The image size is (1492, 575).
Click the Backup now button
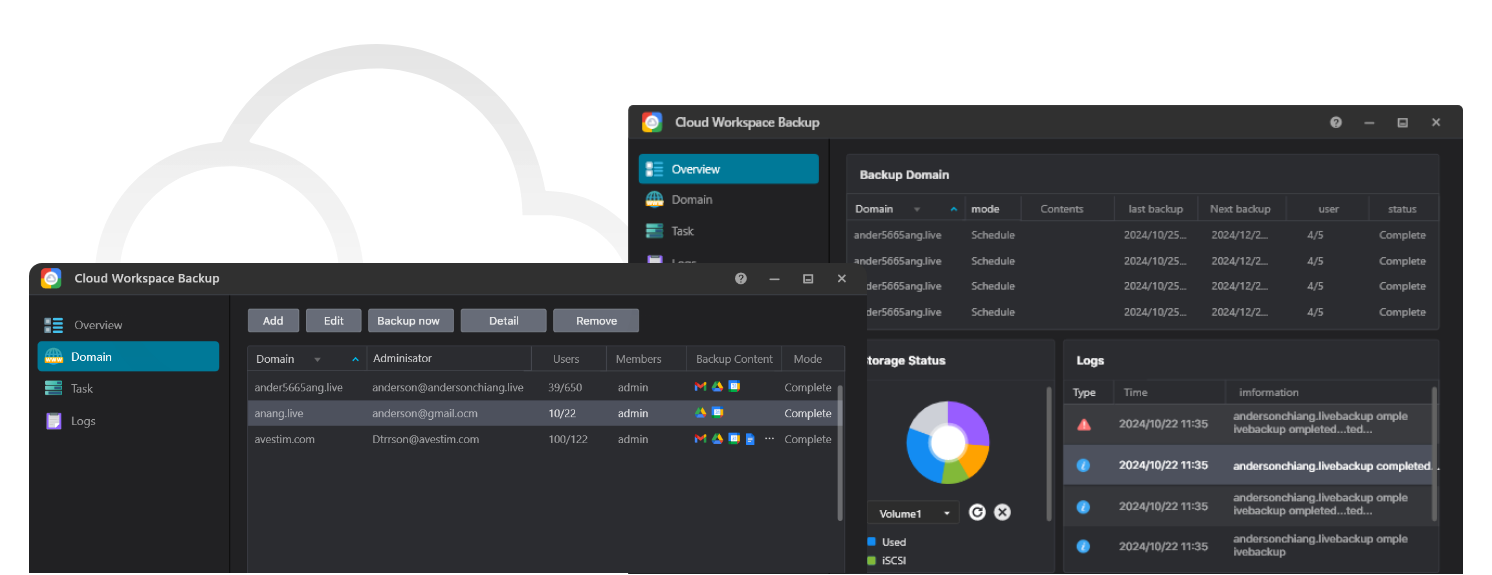[410, 321]
